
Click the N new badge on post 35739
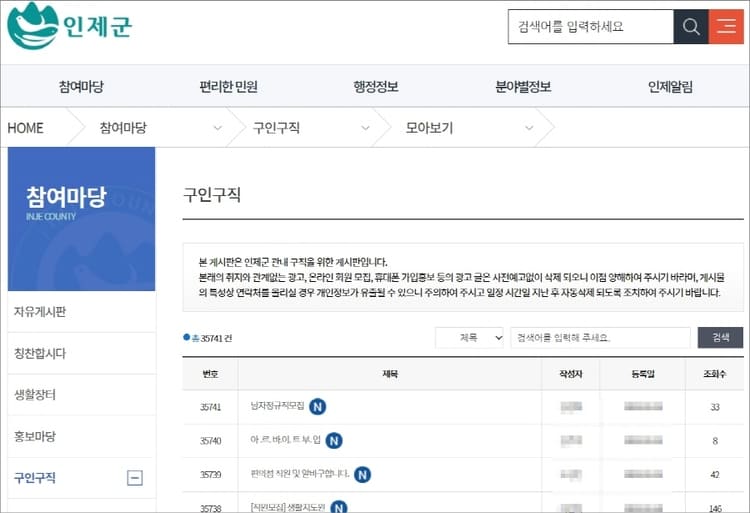(x=363, y=474)
